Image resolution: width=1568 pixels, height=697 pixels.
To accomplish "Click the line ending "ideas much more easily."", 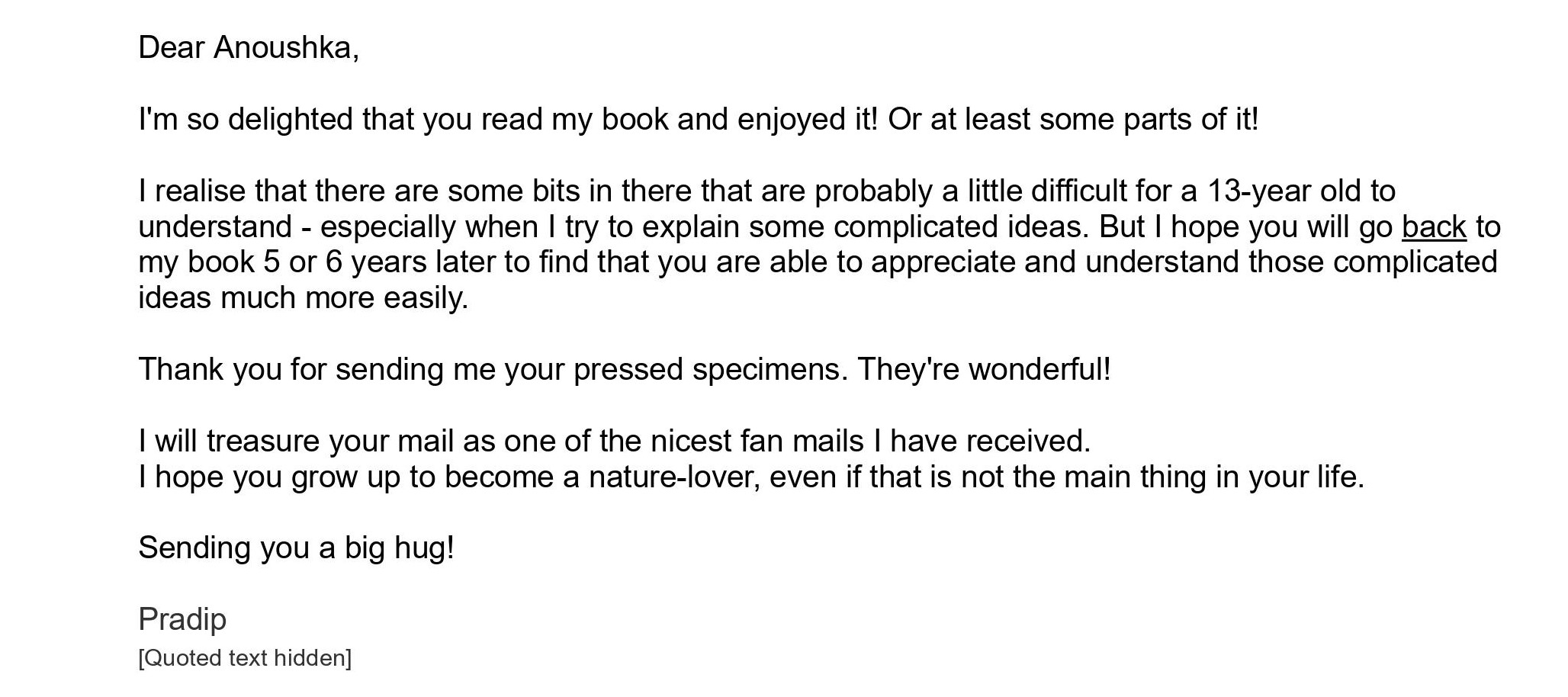I will point(304,297).
